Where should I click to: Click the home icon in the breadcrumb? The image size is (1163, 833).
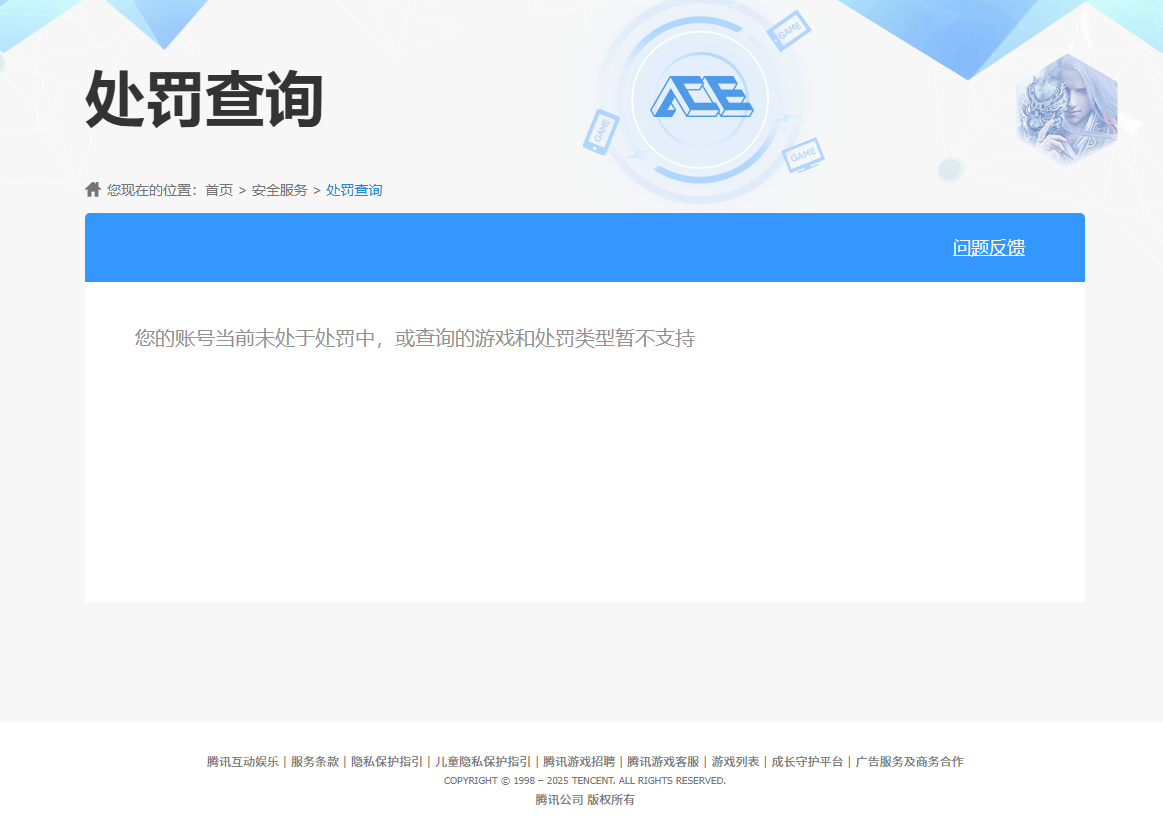click(91, 189)
